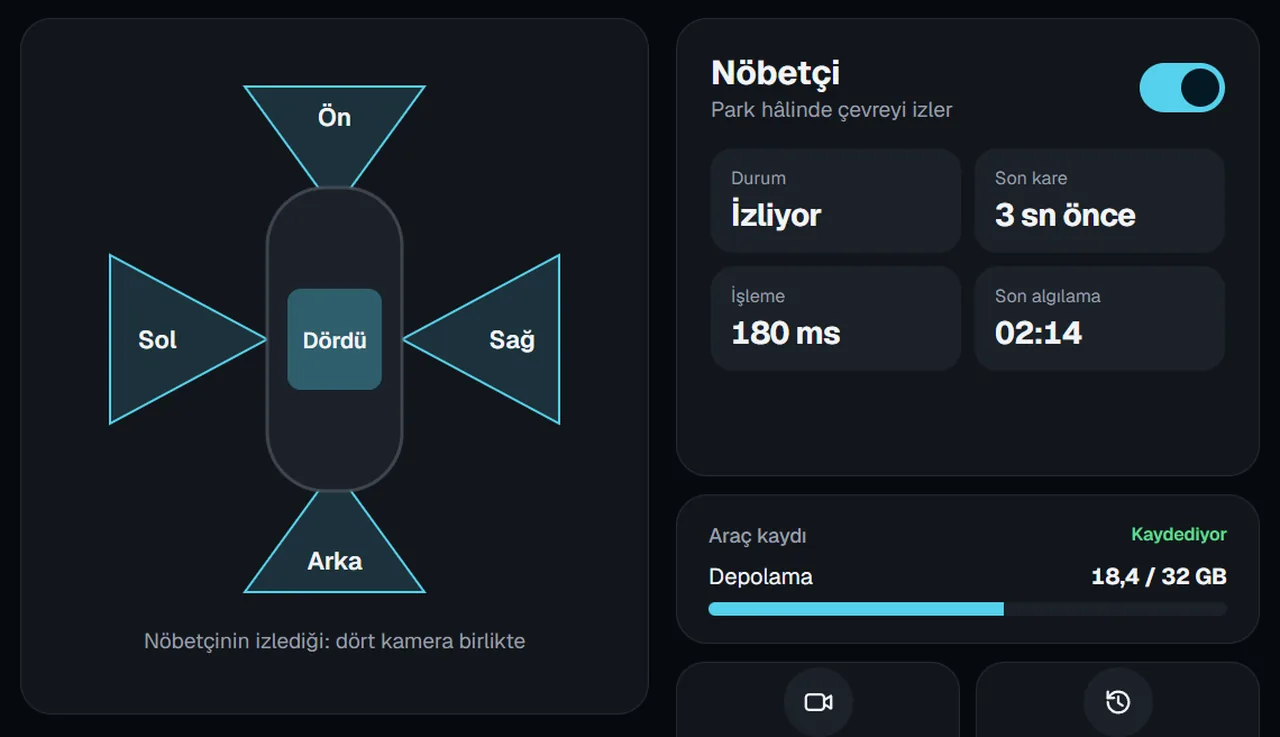
Task: Click the Son algılama 02:14 card
Action: [x=1100, y=319]
